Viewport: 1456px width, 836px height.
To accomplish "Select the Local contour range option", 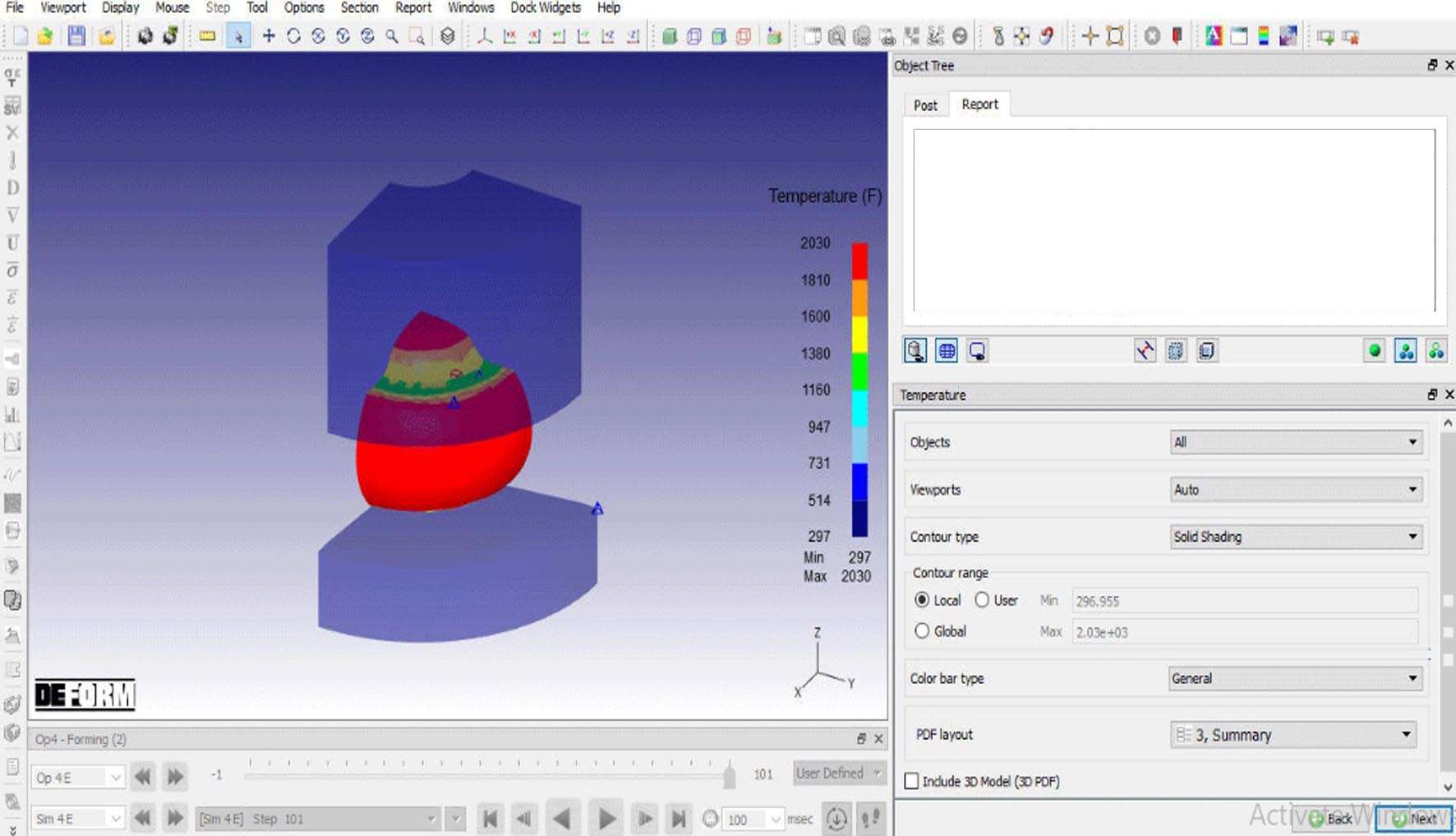I will click(922, 600).
